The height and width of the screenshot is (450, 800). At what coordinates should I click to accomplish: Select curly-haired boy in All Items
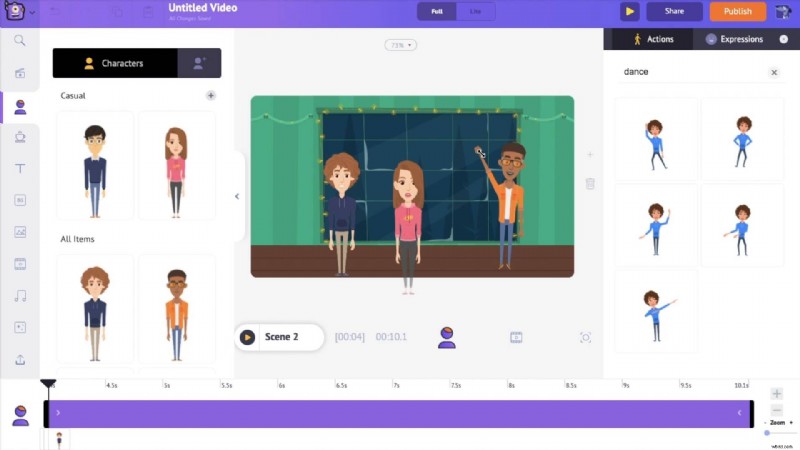[95, 309]
